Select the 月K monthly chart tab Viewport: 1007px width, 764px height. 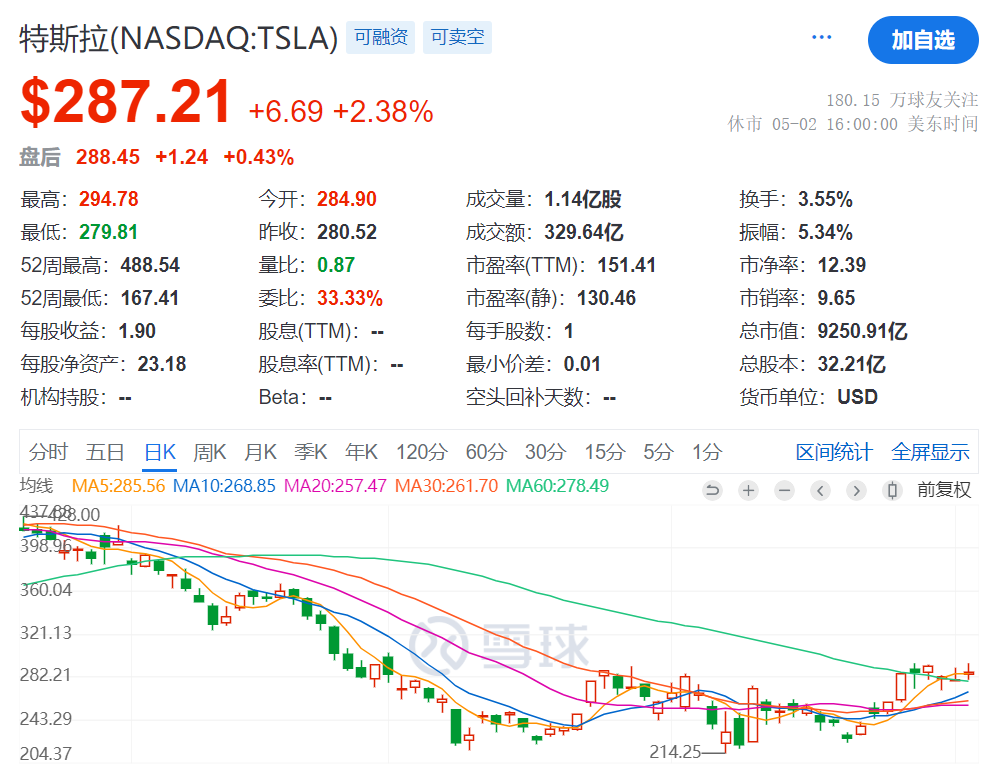260,452
